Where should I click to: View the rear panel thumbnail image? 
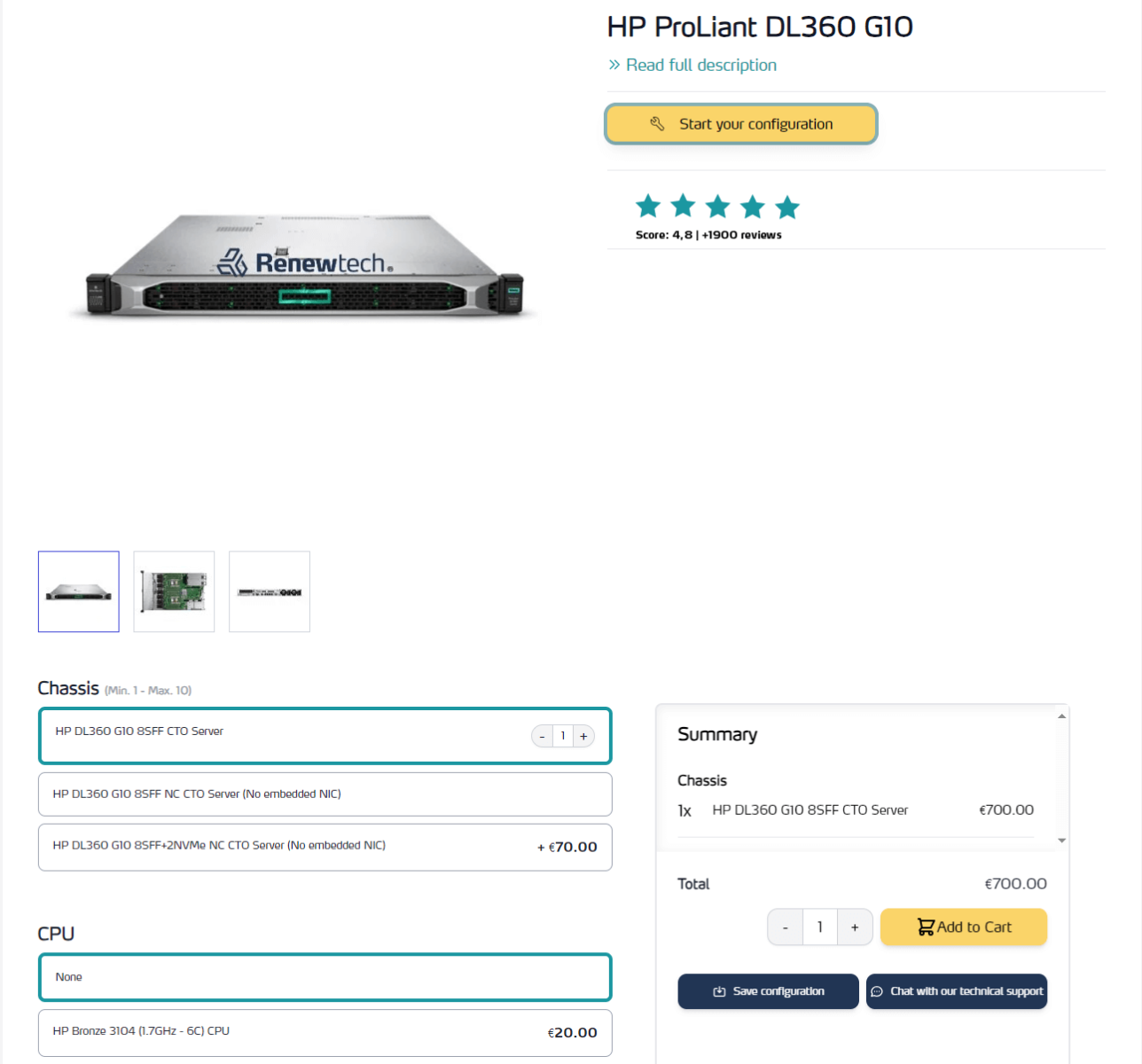click(270, 591)
